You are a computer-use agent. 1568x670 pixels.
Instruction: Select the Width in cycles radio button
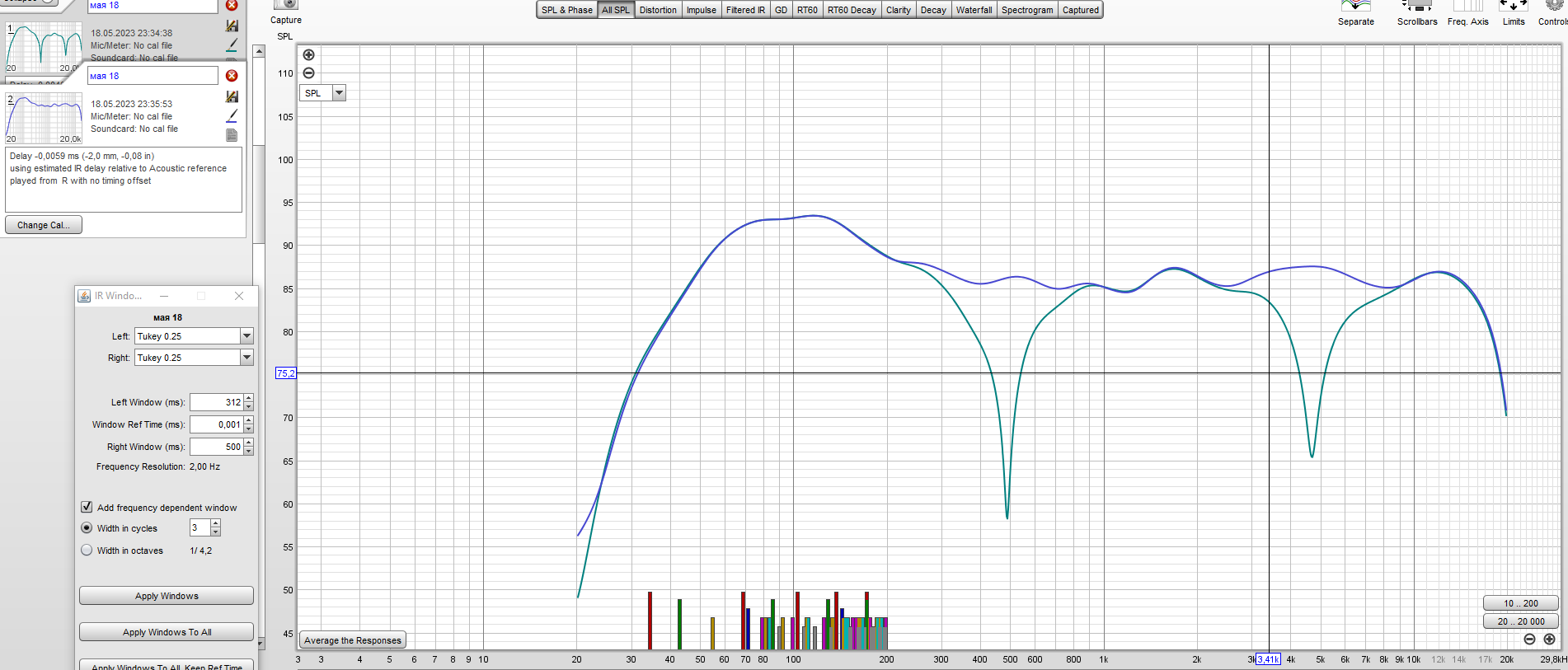[87, 528]
